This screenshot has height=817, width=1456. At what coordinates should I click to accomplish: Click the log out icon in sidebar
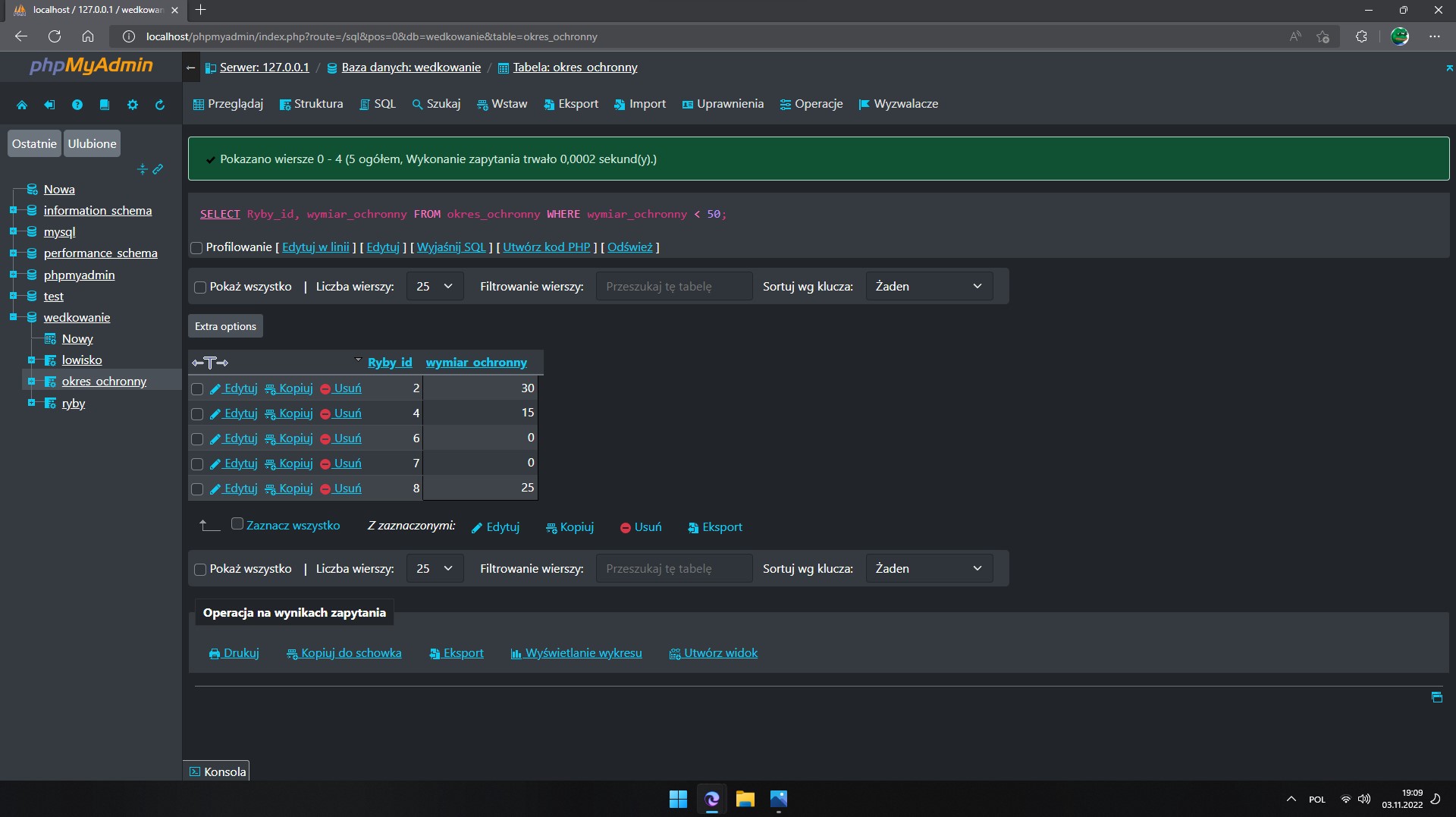(49, 105)
